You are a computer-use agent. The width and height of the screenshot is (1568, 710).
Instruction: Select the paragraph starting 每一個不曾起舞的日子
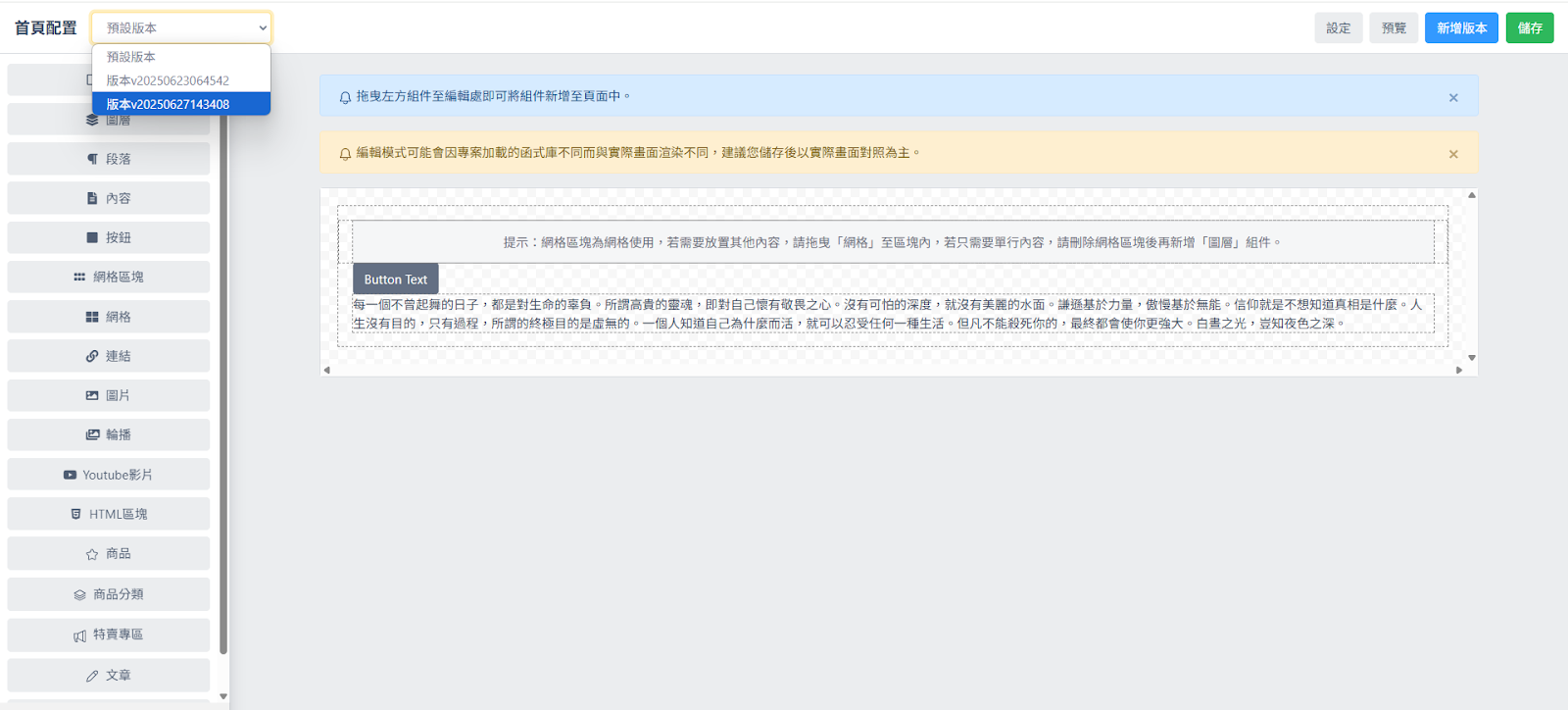click(x=893, y=314)
